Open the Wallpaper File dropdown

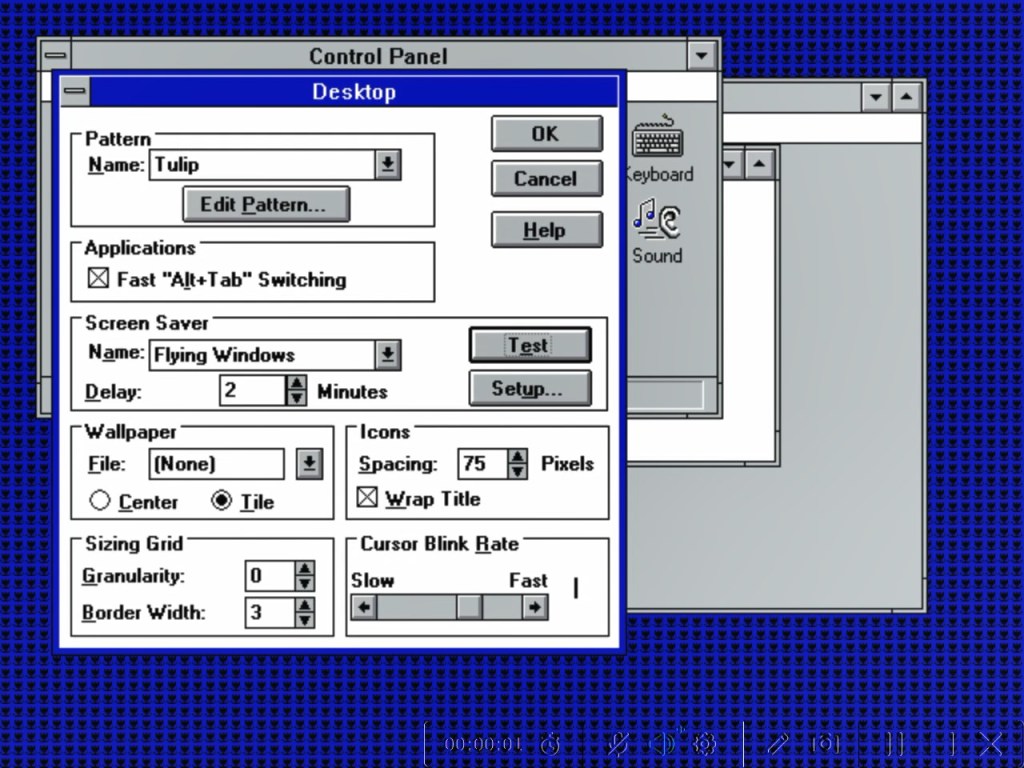click(x=309, y=463)
